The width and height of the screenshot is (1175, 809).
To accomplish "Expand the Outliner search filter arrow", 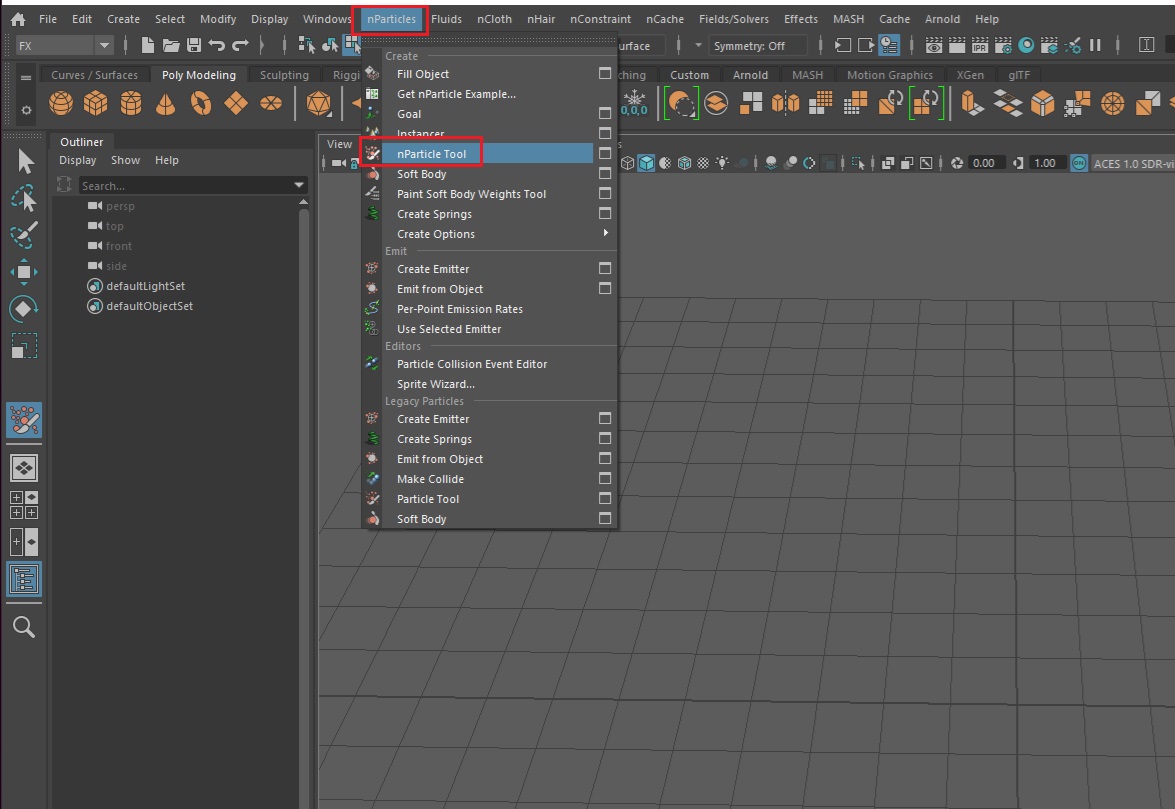I will [x=299, y=185].
